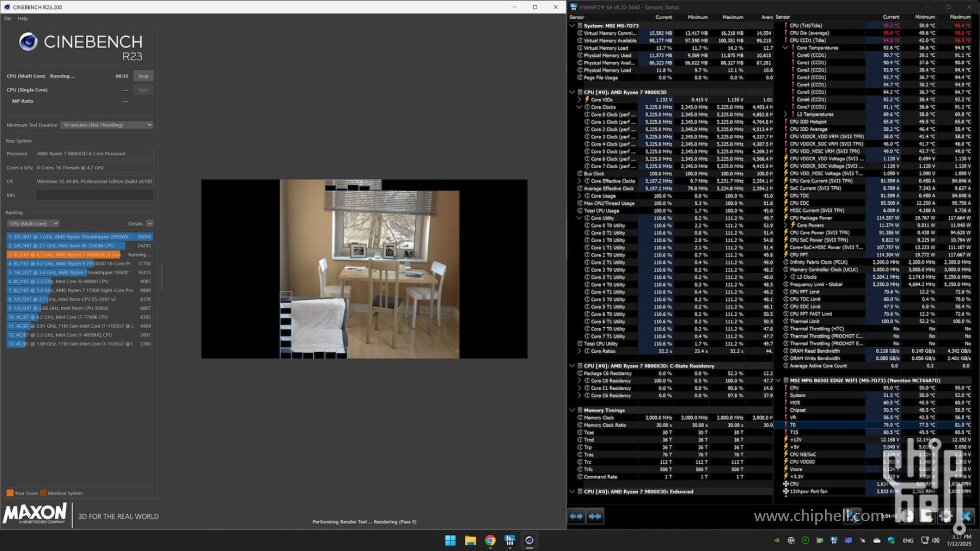Screen dimensions: 980x551
Task: Select the Intel Xeon W-3265M ranking row
Action: 79,246
